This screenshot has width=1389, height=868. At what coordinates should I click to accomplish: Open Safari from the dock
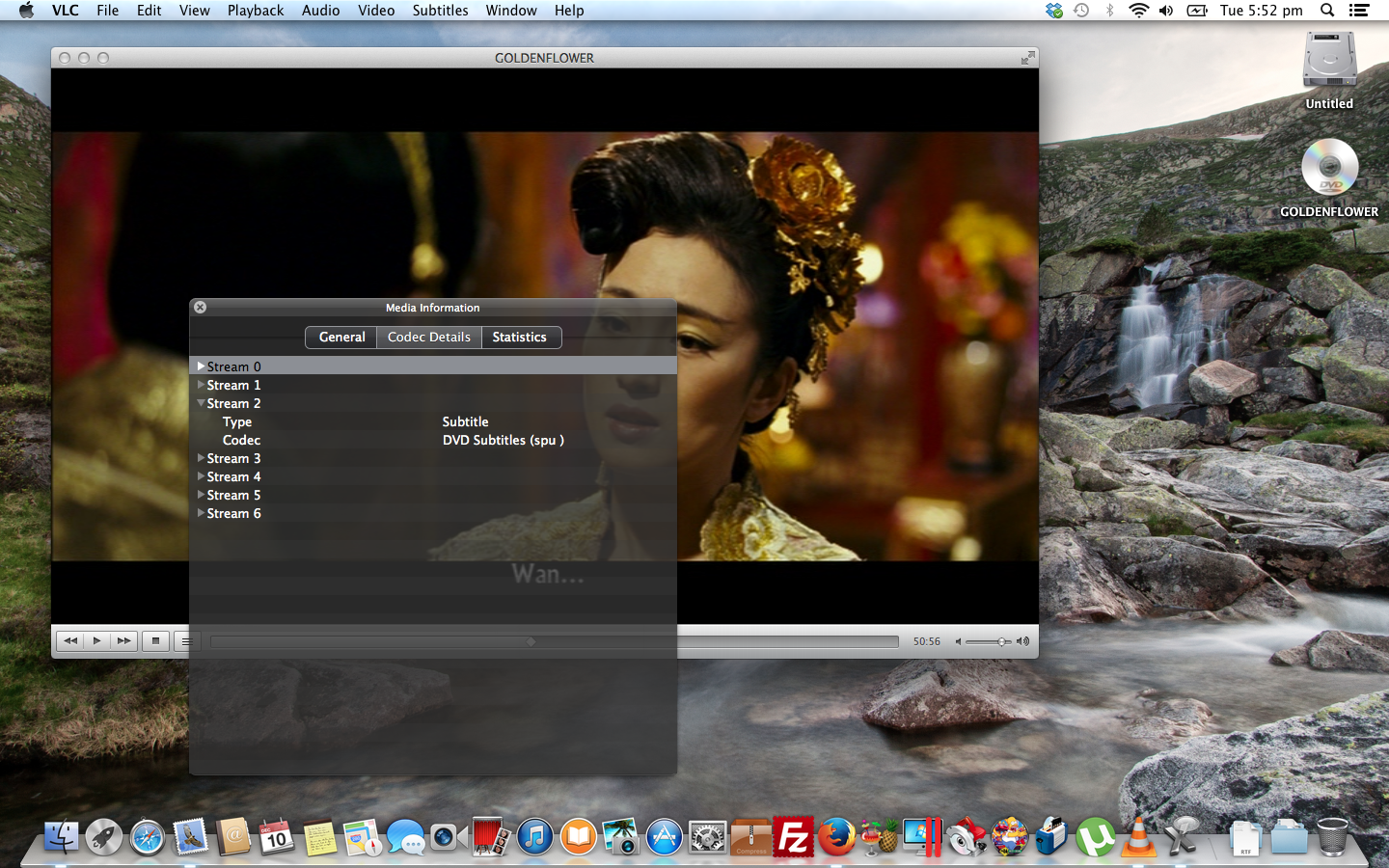click(x=147, y=837)
